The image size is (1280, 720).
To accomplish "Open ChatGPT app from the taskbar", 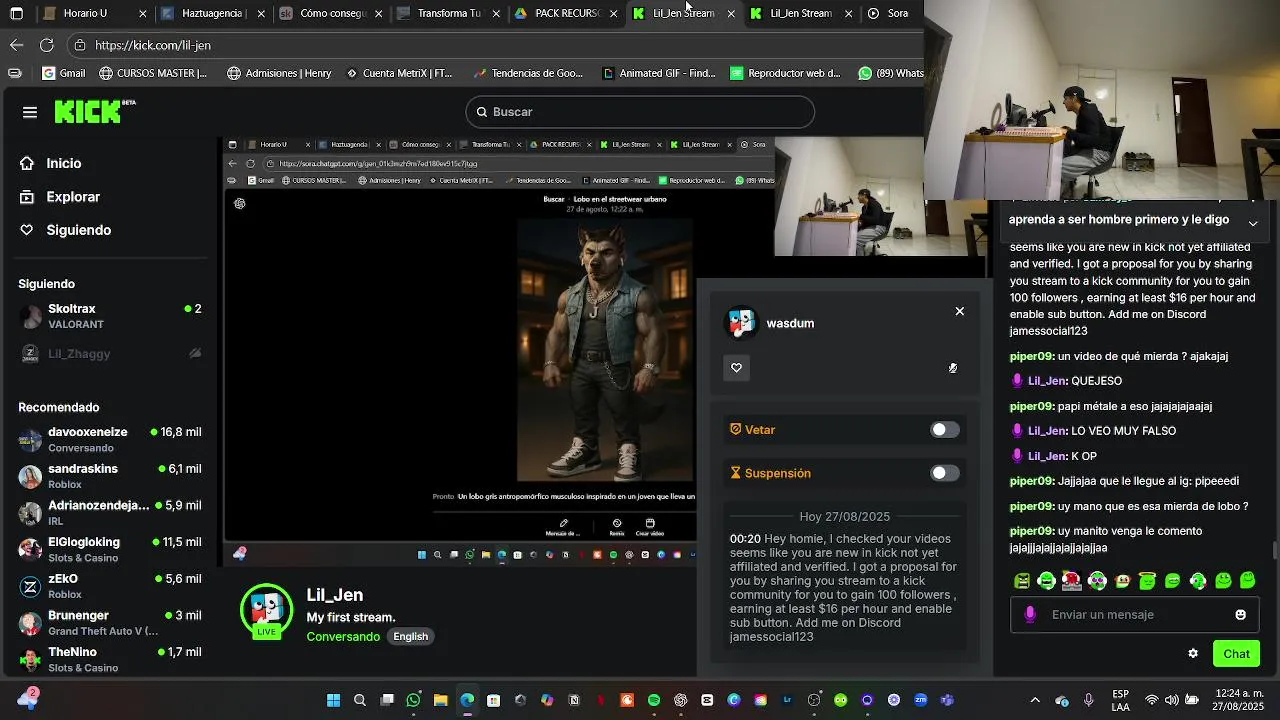I will click(x=680, y=700).
